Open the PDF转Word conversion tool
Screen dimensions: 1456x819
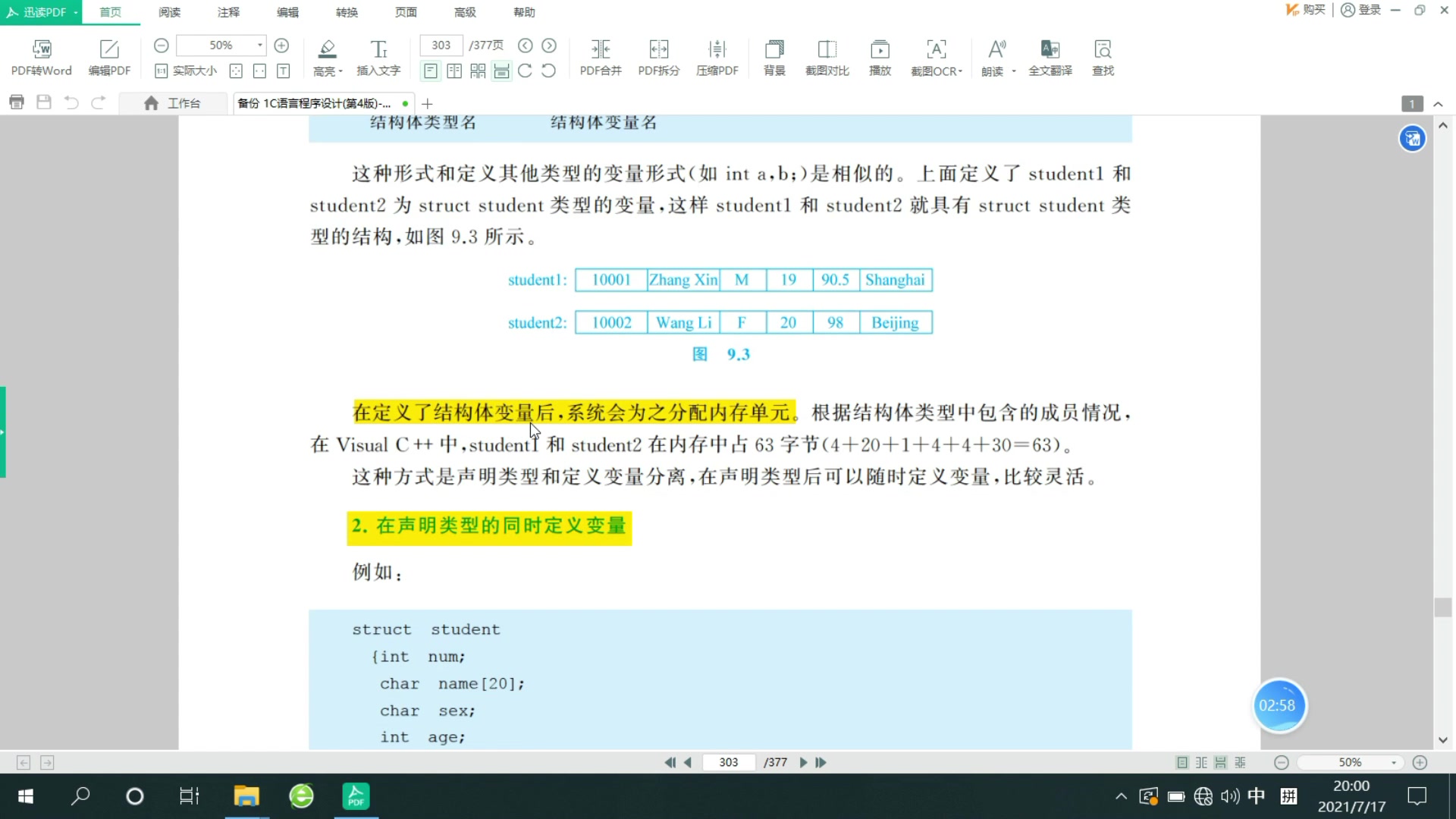pyautogui.click(x=42, y=58)
